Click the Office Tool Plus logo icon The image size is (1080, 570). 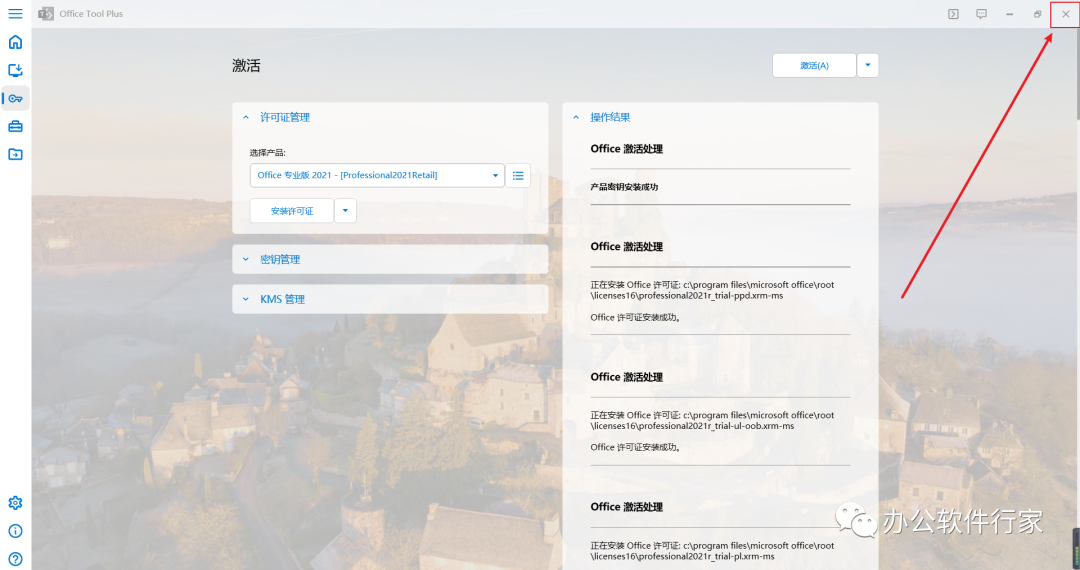tap(46, 14)
